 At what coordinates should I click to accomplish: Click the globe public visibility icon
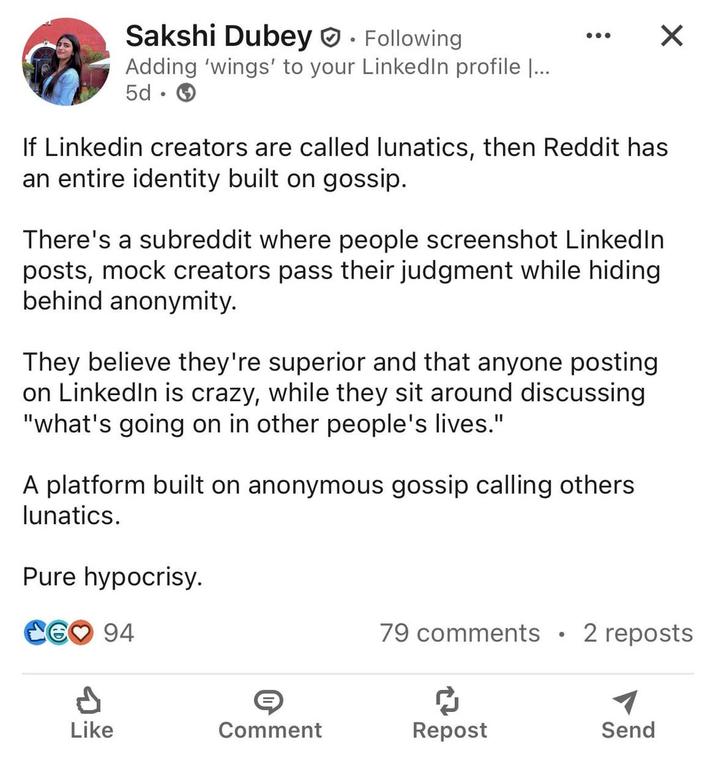186,94
